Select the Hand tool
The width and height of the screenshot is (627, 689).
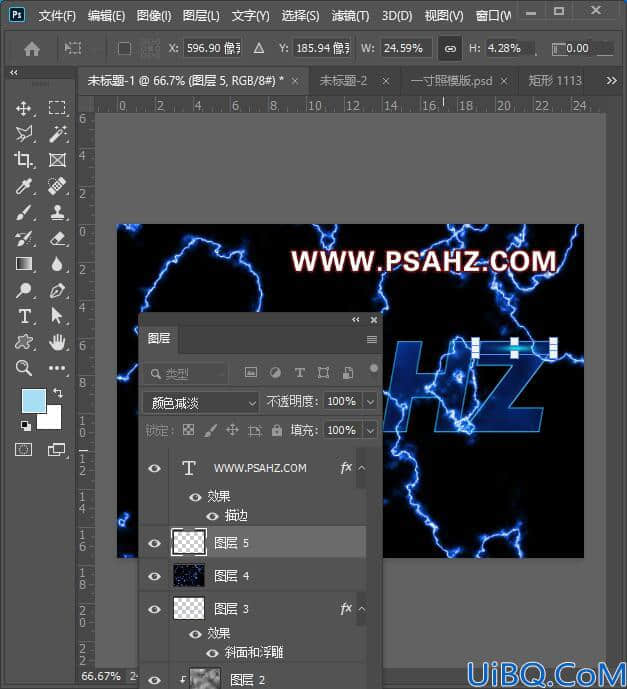(x=57, y=341)
